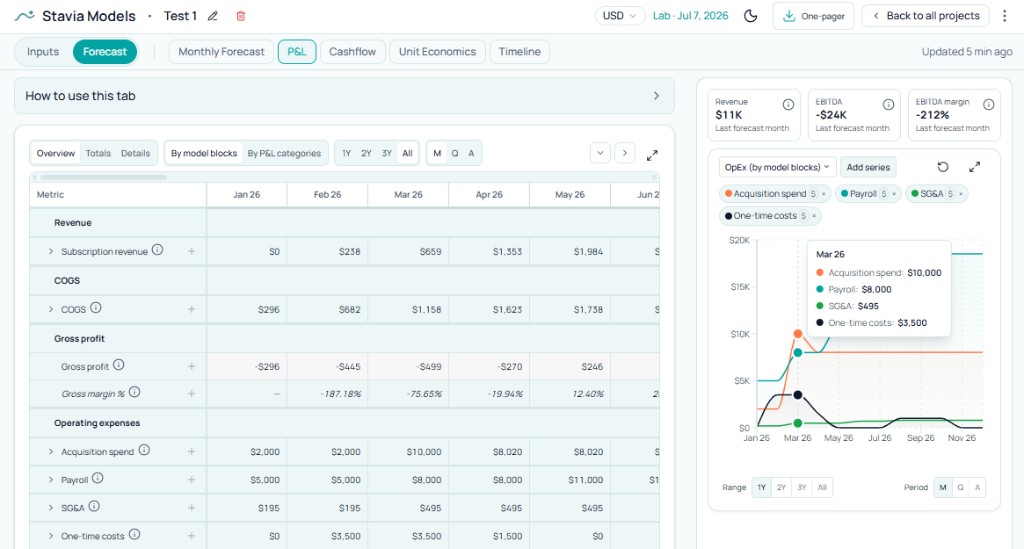
Task: Open the three-dot more options menu
Action: (x=1004, y=16)
